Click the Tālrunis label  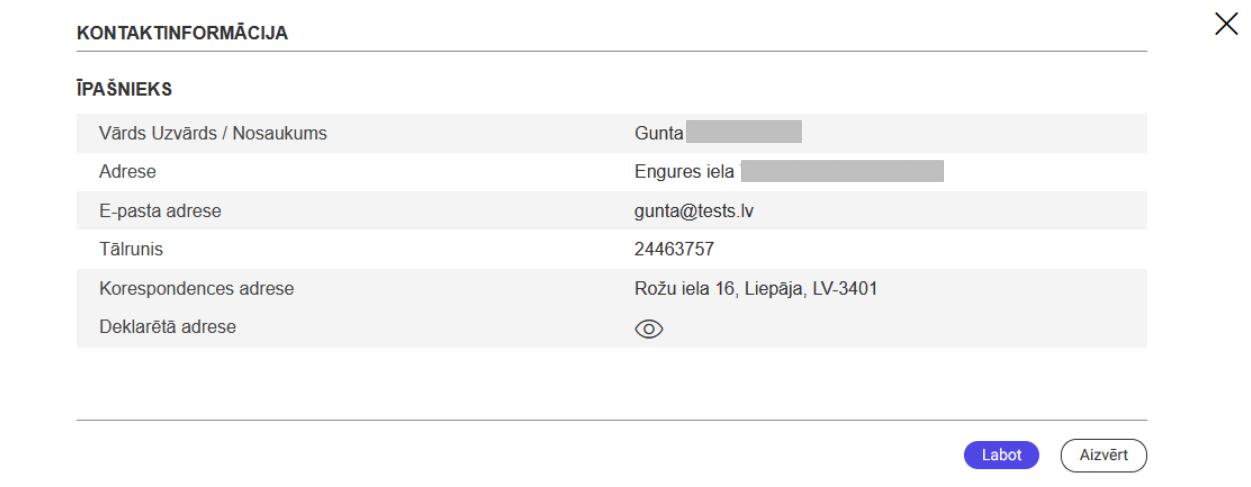(x=131, y=249)
